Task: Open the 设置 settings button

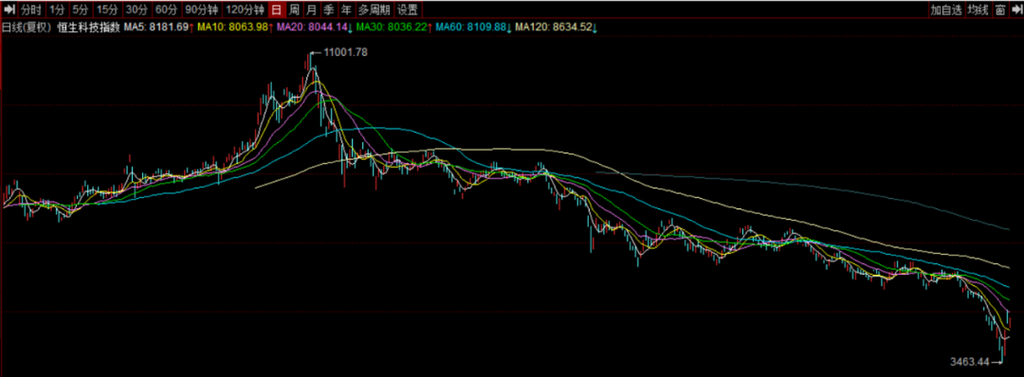Action: click(408, 9)
